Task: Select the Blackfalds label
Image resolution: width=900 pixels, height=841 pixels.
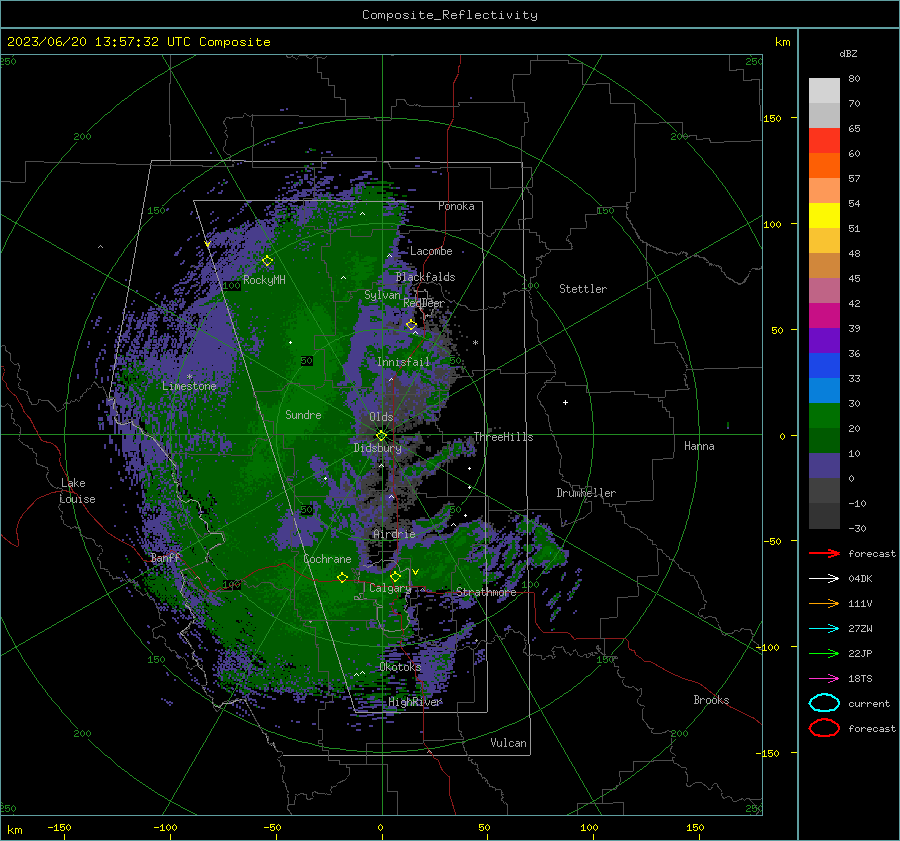Action: coord(425,277)
